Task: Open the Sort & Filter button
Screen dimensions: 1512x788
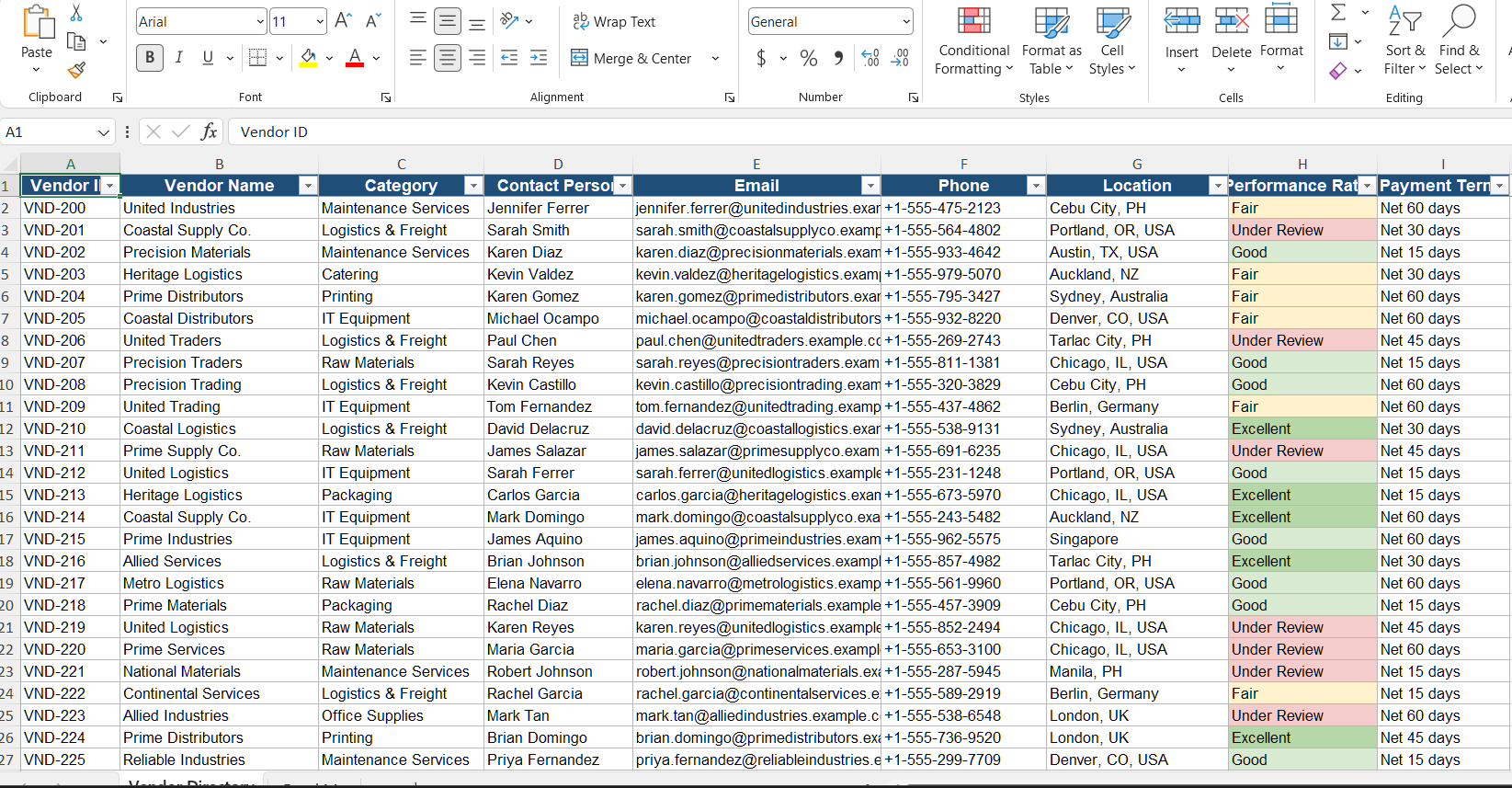Action: (1404, 41)
